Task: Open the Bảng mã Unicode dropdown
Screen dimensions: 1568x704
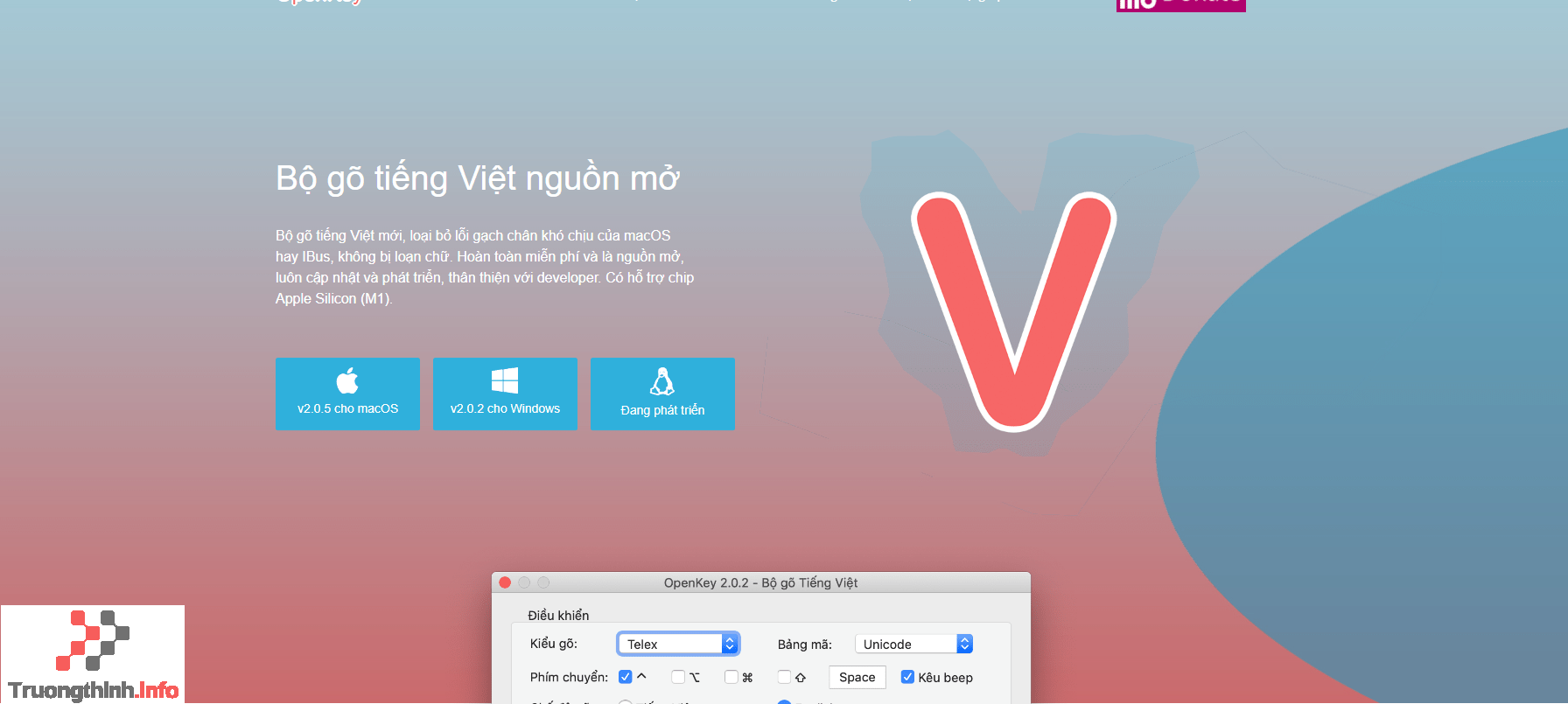Action: (x=913, y=644)
